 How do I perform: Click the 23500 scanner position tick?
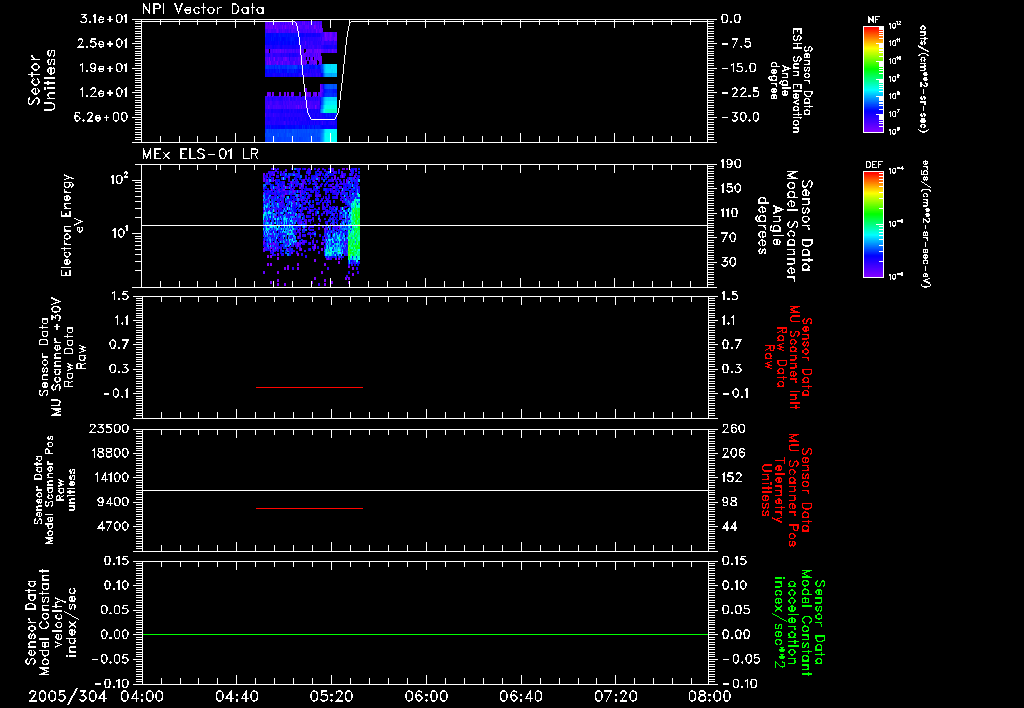108,429
